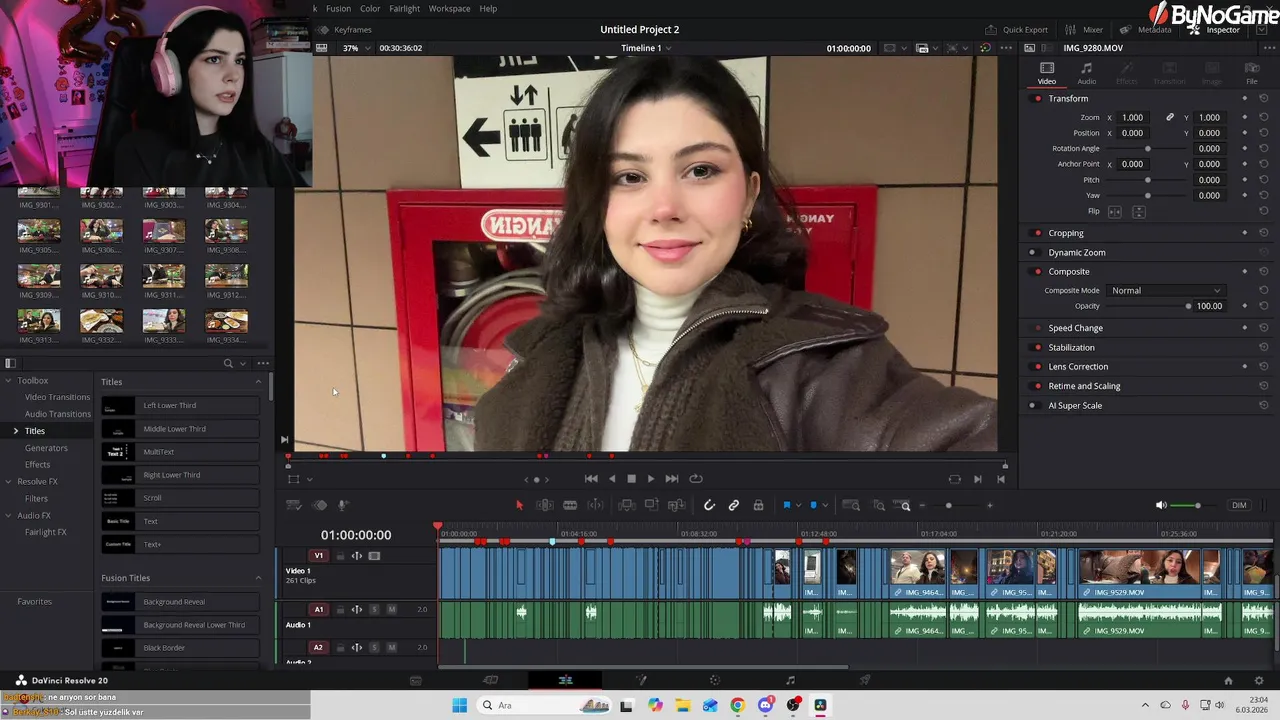Select the arrow Selection Mode tool
1280x720 pixels.
coord(519,505)
